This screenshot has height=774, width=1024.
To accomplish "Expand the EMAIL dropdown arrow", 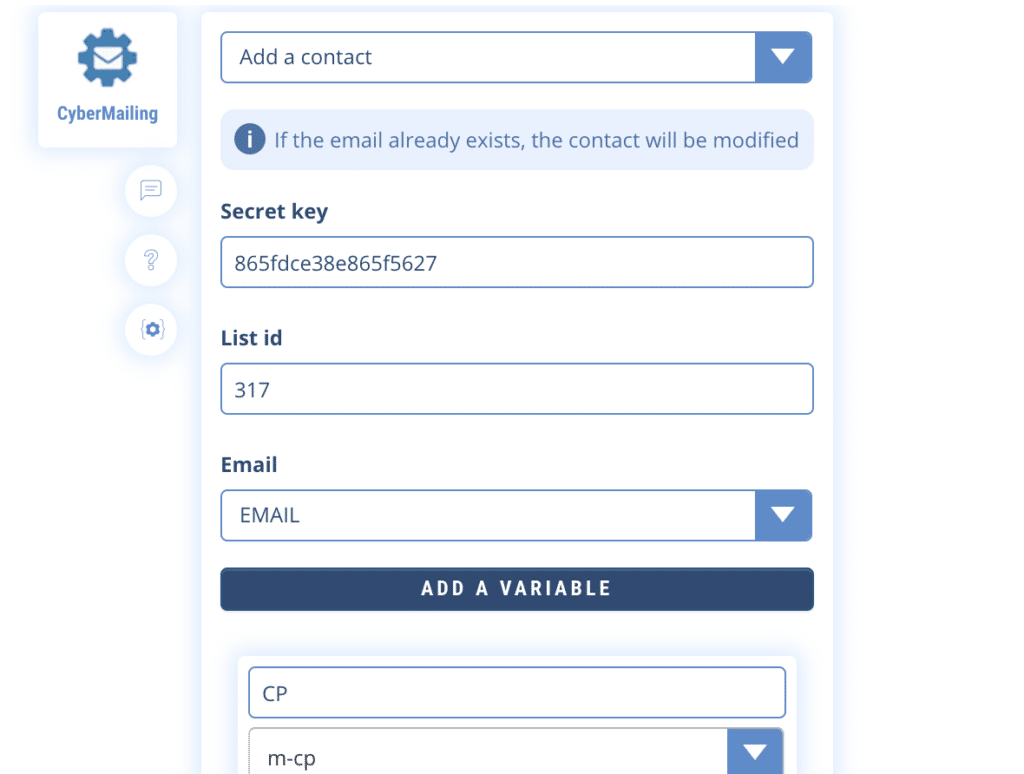I will (783, 515).
